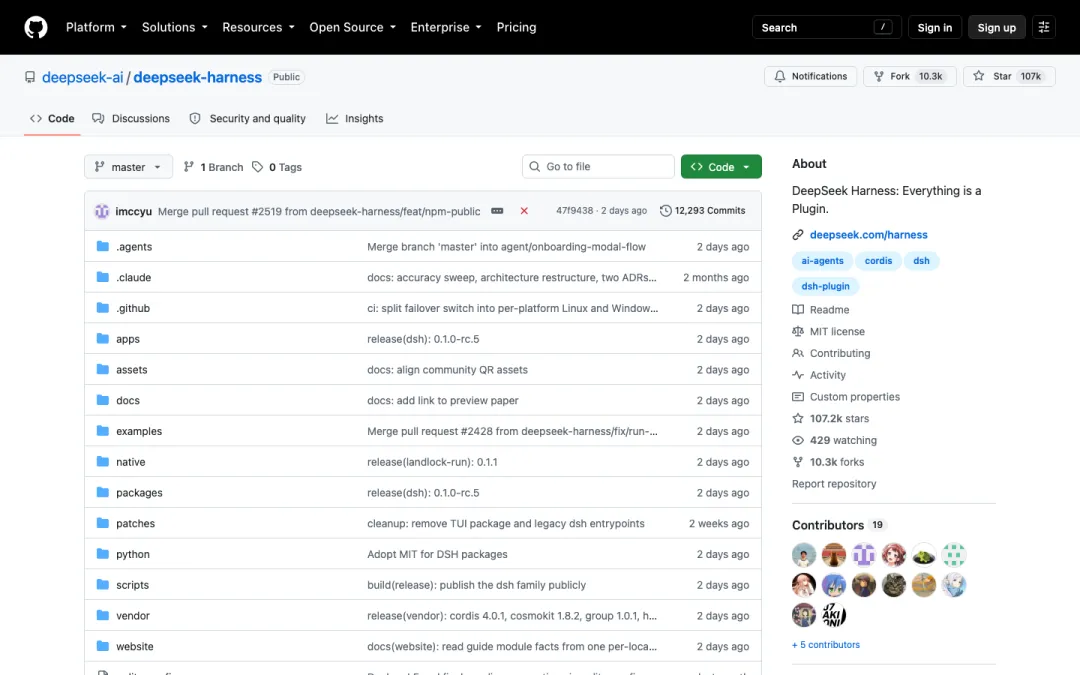
Task: Click the patches folder icon
Action: coord(103,523)
